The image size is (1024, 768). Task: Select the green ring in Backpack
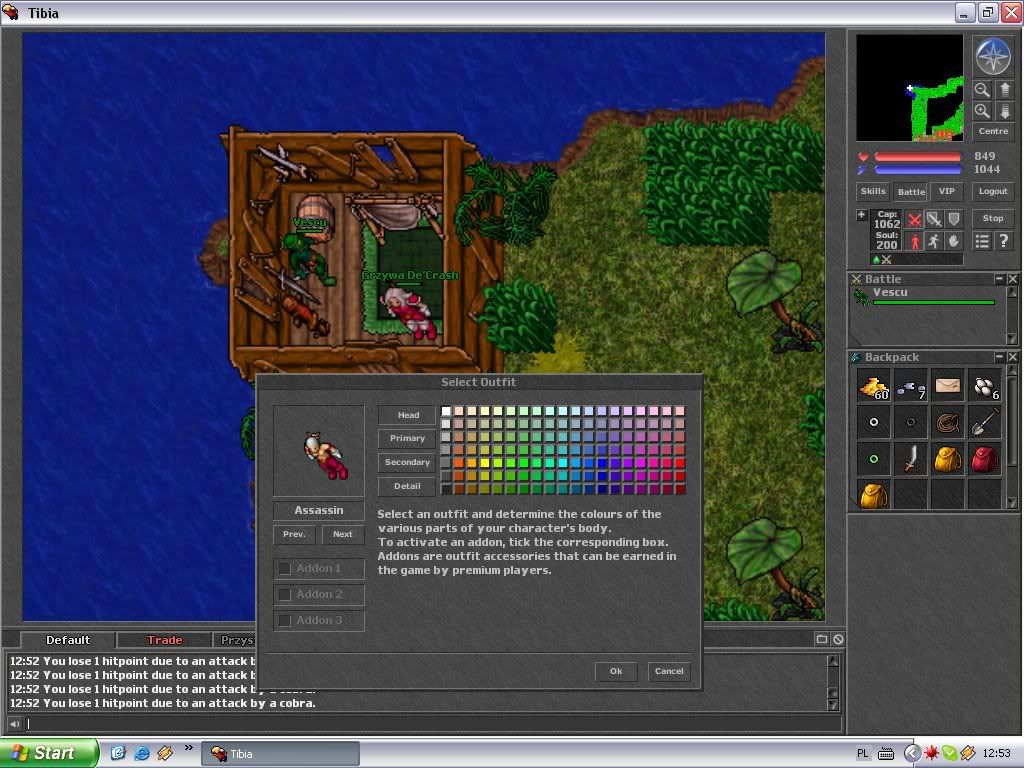click(x=874, y=460)
